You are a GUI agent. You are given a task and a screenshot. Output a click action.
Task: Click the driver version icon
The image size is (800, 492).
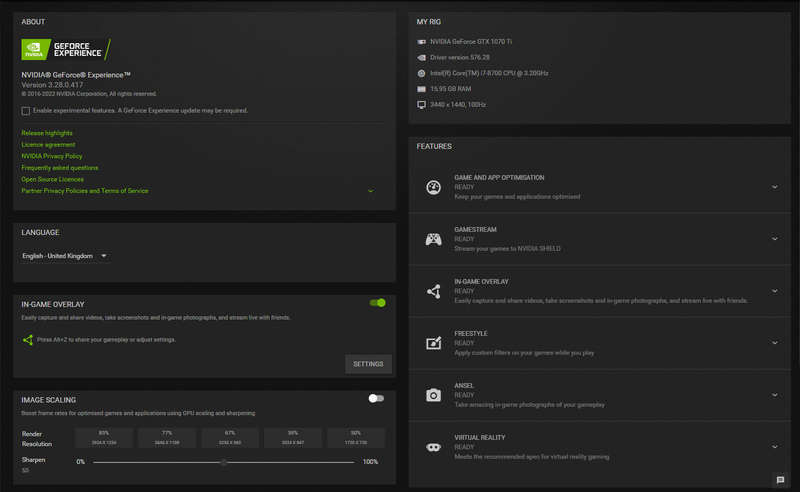[421, 58]
